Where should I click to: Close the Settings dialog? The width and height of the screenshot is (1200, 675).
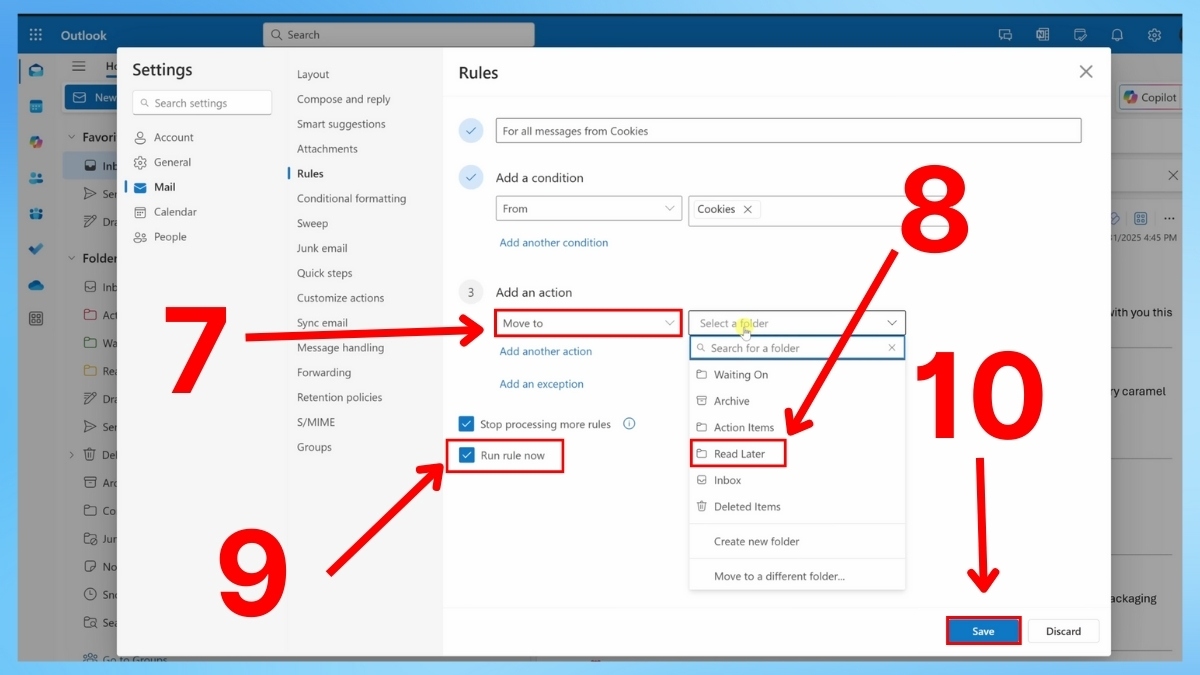[1086, 72]
